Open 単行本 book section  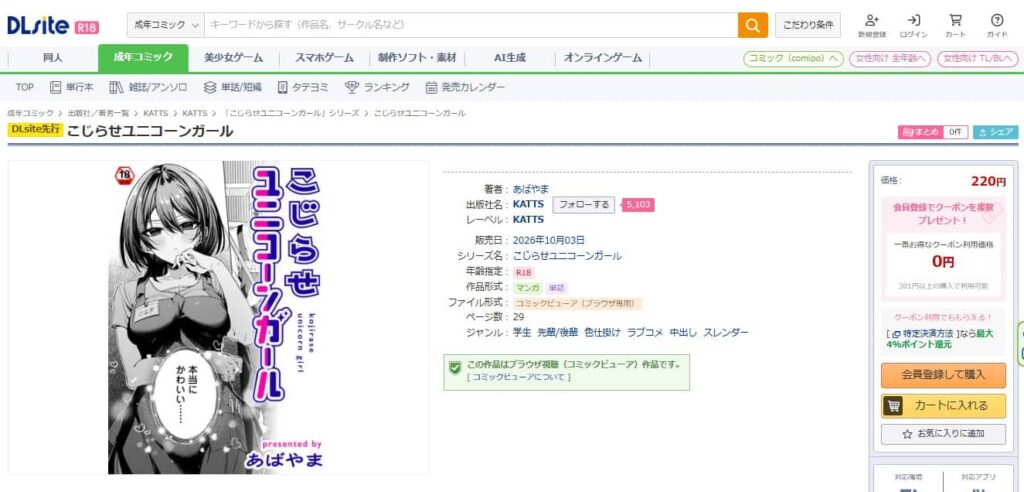tap(72, 87)
